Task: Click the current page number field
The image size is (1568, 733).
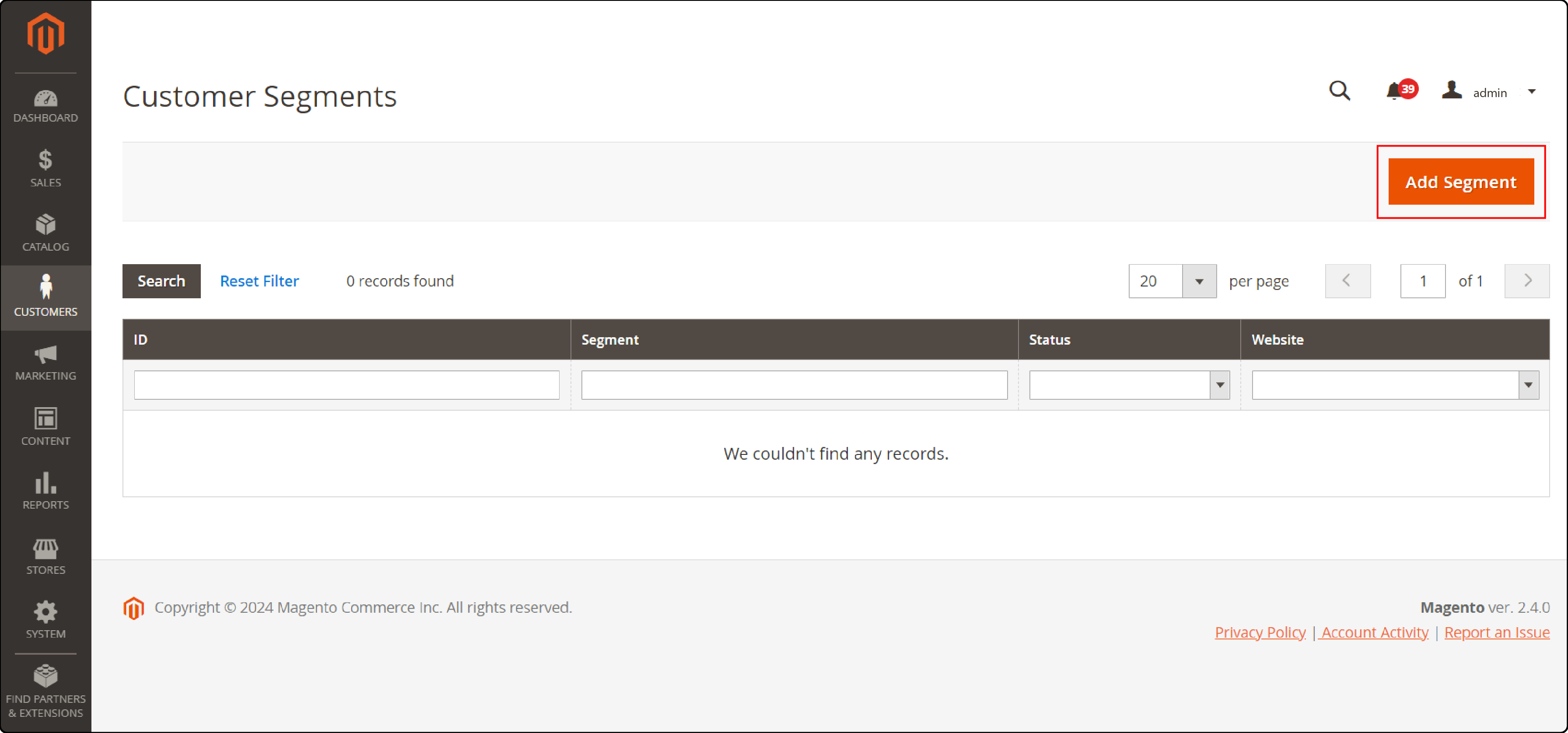Action: point(1422,281)
